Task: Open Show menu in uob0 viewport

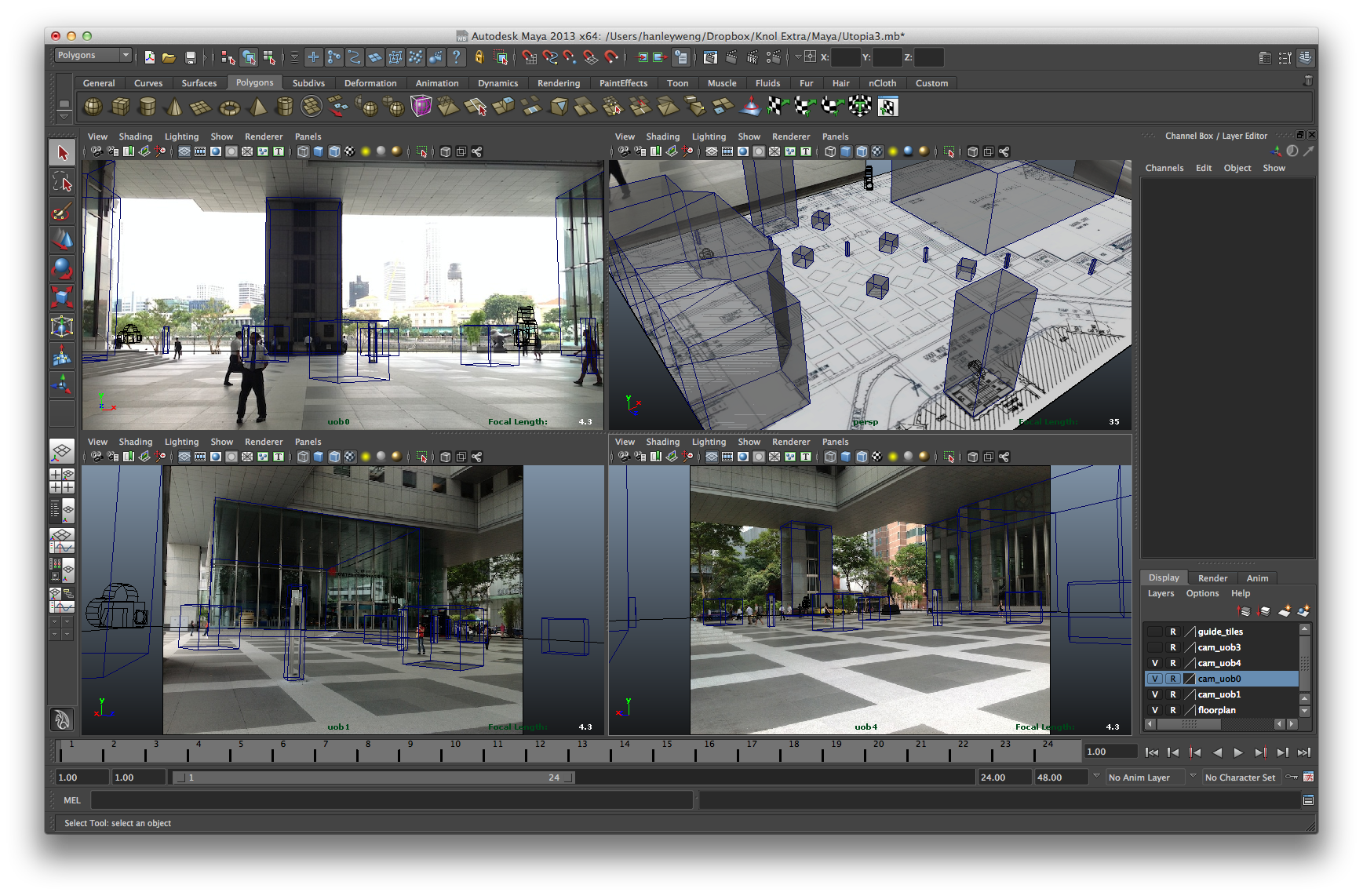Action: (x=221, y=137)
